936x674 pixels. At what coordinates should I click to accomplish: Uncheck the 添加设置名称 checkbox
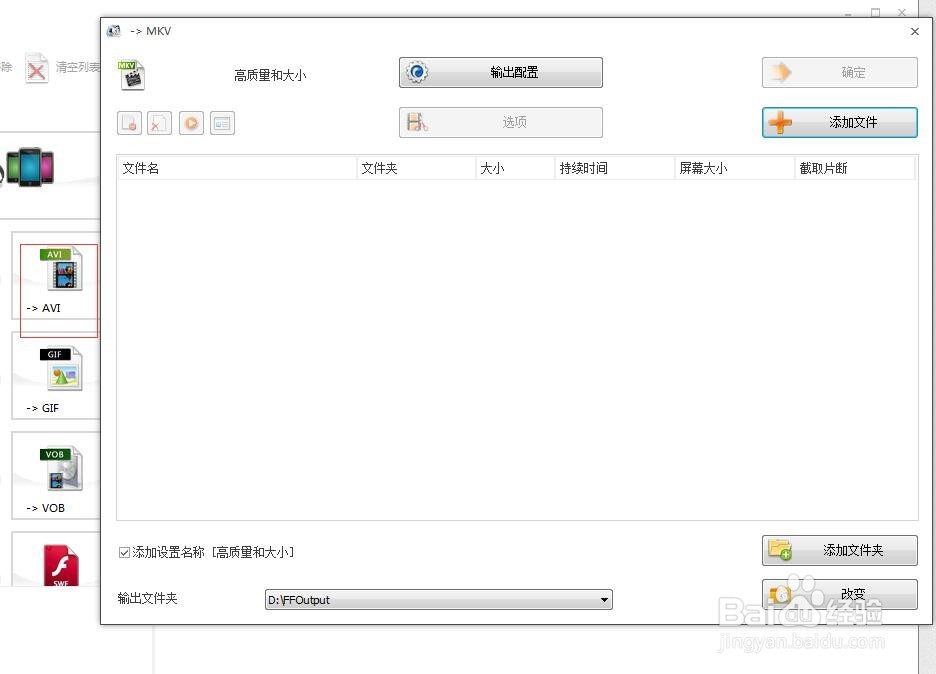point(124,552)
